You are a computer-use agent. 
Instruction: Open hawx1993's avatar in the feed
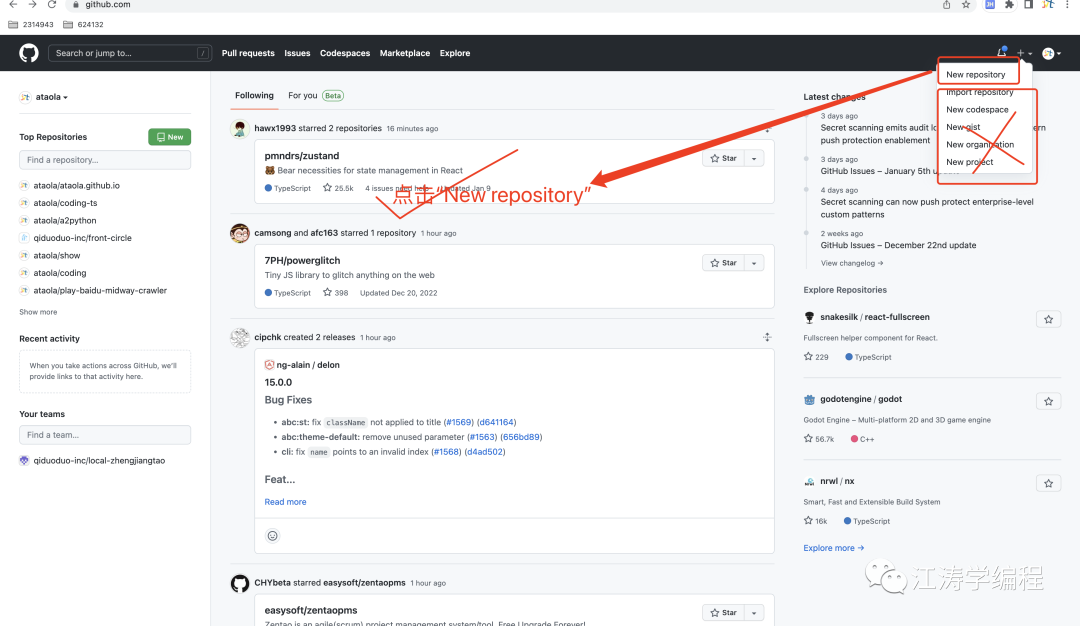[240, 129]
